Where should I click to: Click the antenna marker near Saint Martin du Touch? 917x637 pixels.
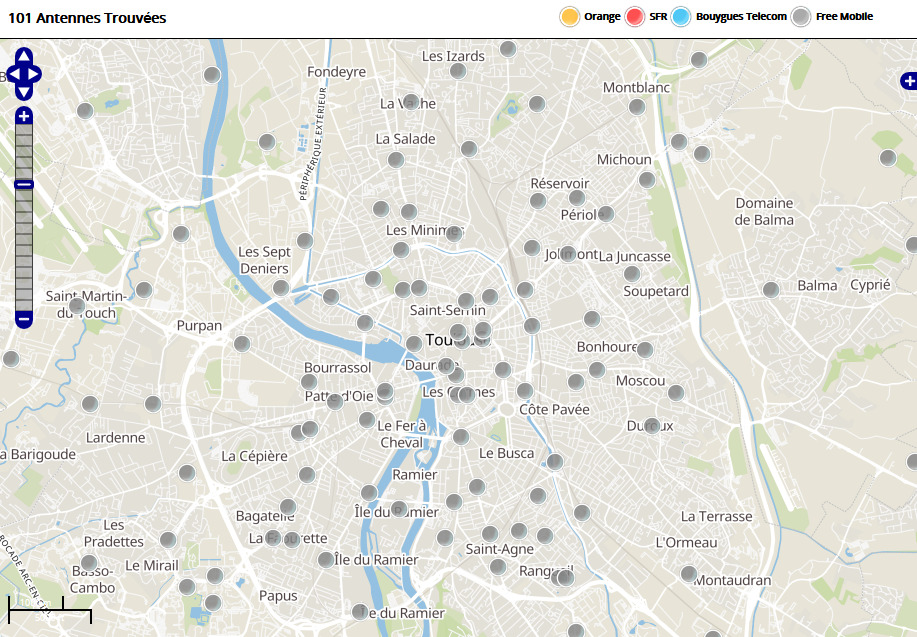click(77, 305)
